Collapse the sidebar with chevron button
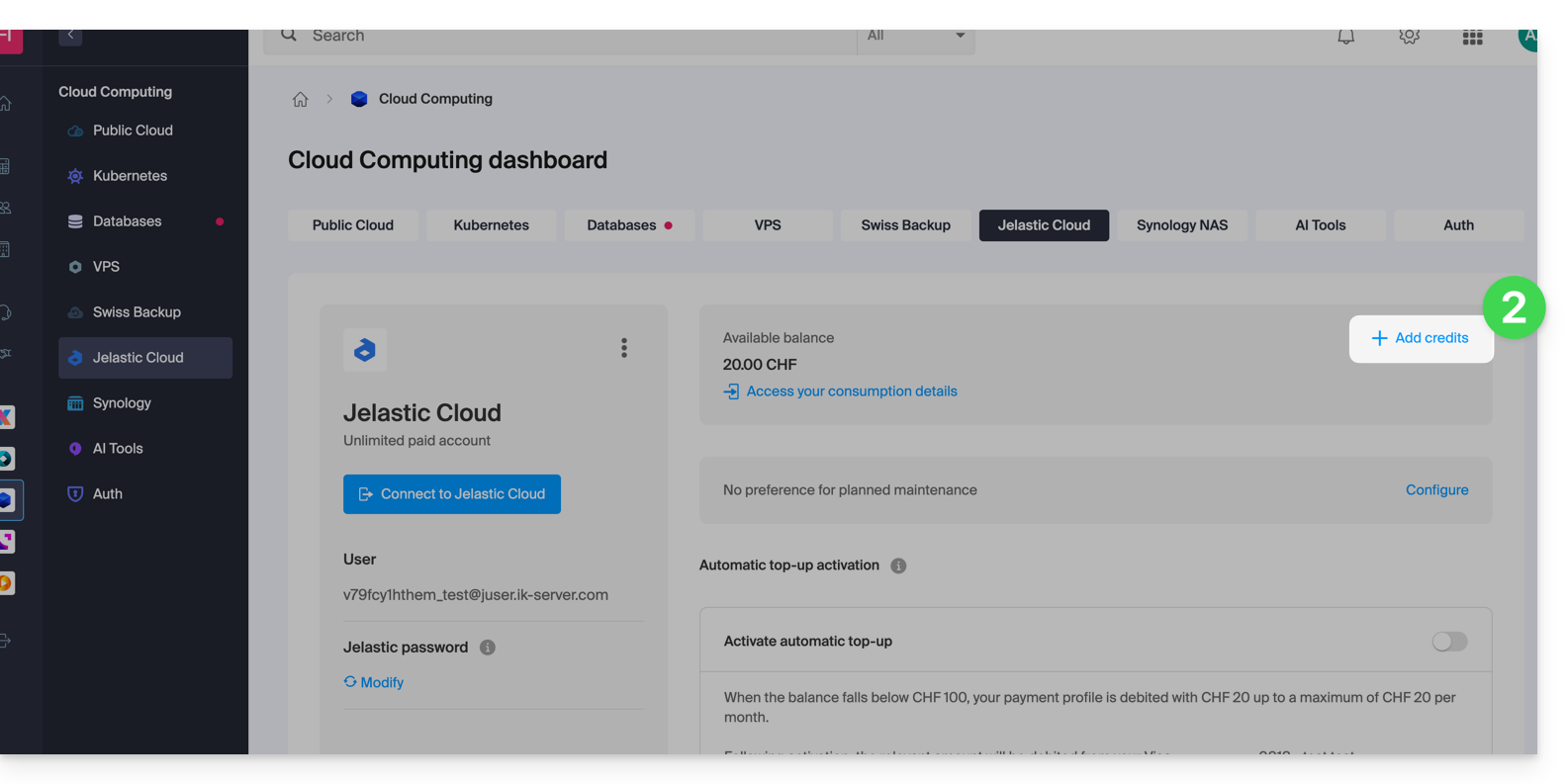 point(70,36)
